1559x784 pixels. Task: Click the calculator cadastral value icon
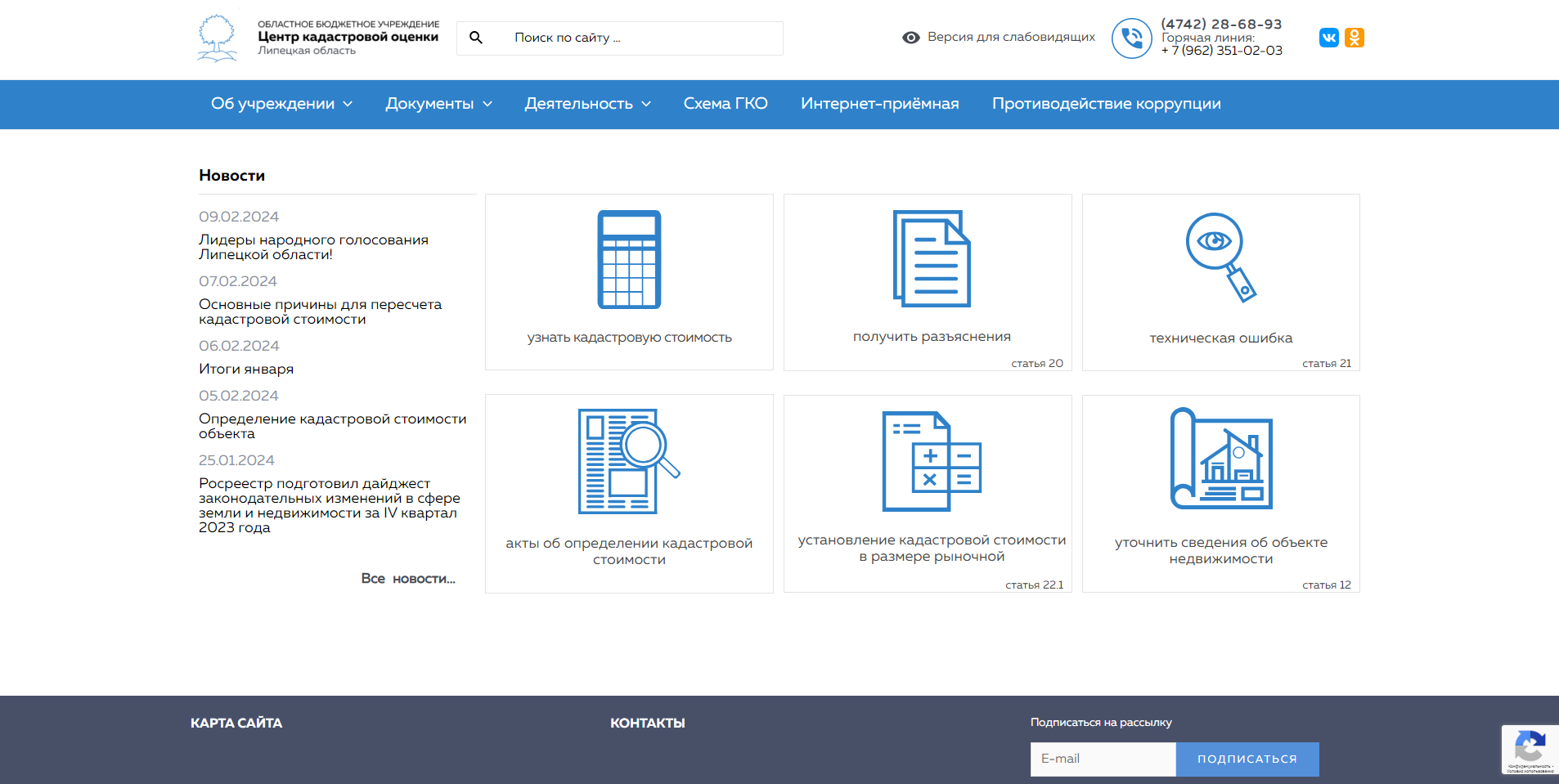(x=628, y=259)
